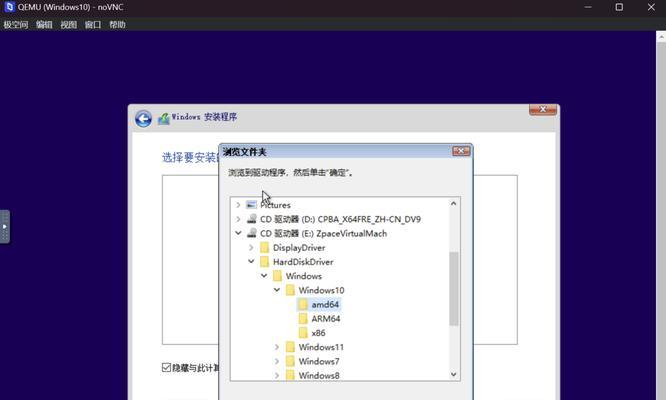
Task: Click the Windows Setup program icon
Action: click(164, 118)
